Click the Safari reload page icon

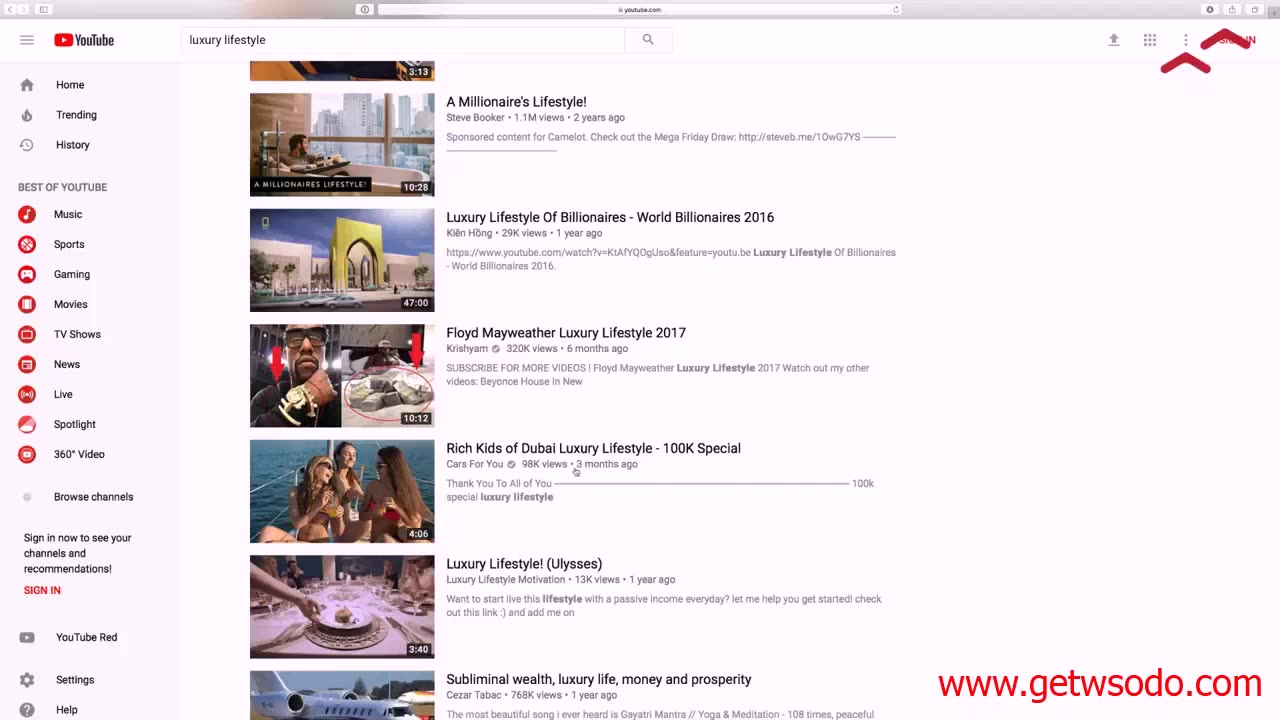point(896,9)
